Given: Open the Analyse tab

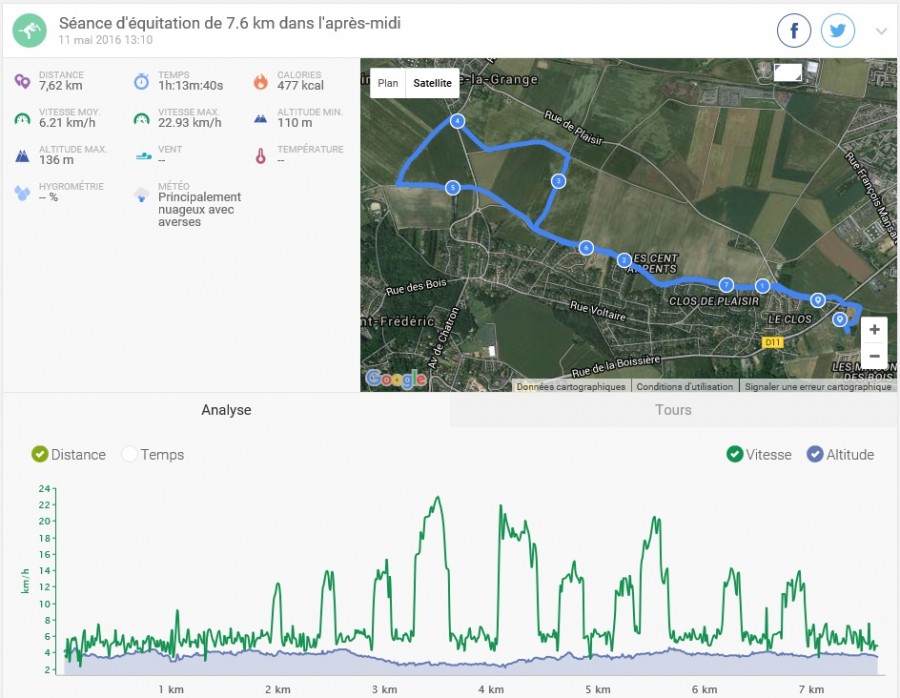Looking at the screenshot, I should click(226, 410).
